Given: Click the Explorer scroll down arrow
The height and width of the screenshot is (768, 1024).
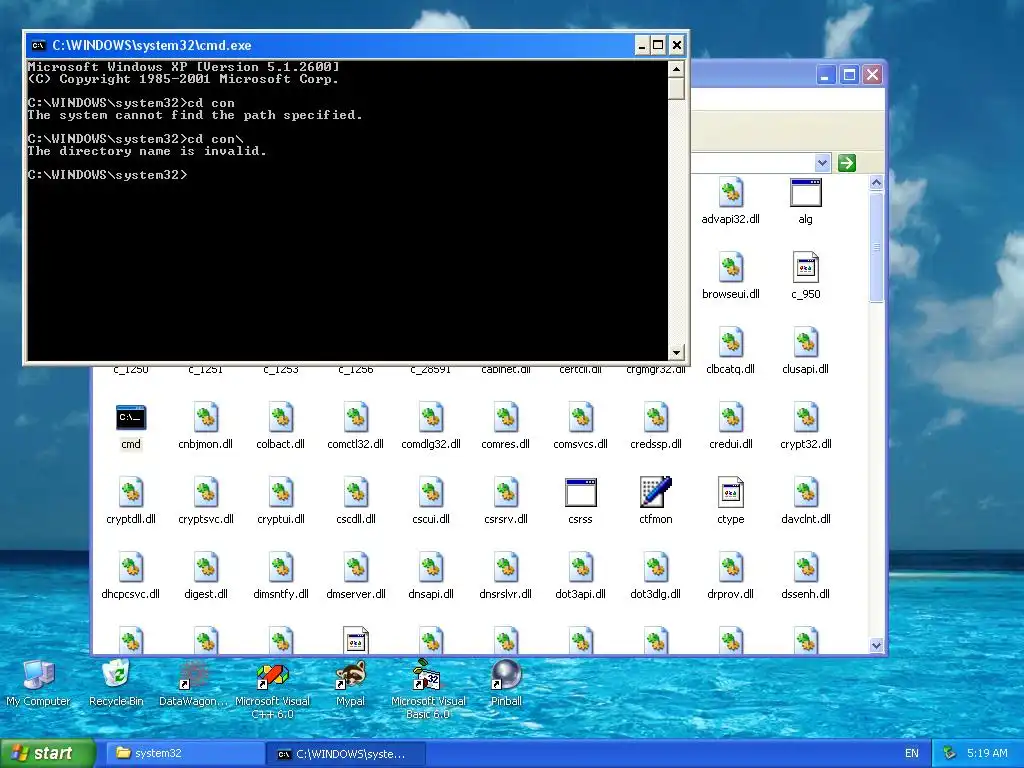Looking at the screenshot, I should coord(876,645).
